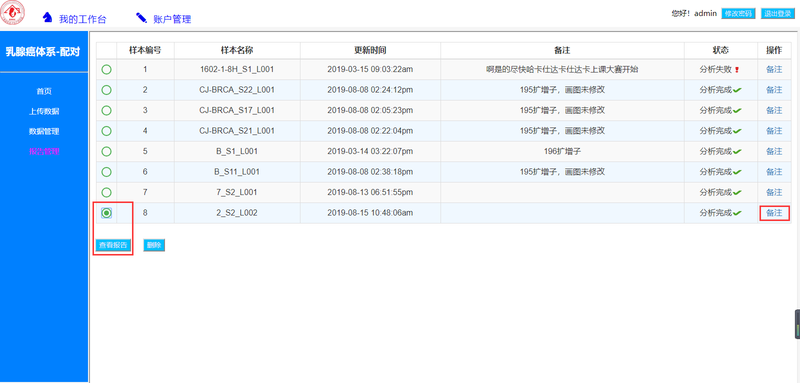Select the radio button for sample 1602-1-8H_S1_L001
The height and width of the screenshot is (383, 800).
coord(106,69)
